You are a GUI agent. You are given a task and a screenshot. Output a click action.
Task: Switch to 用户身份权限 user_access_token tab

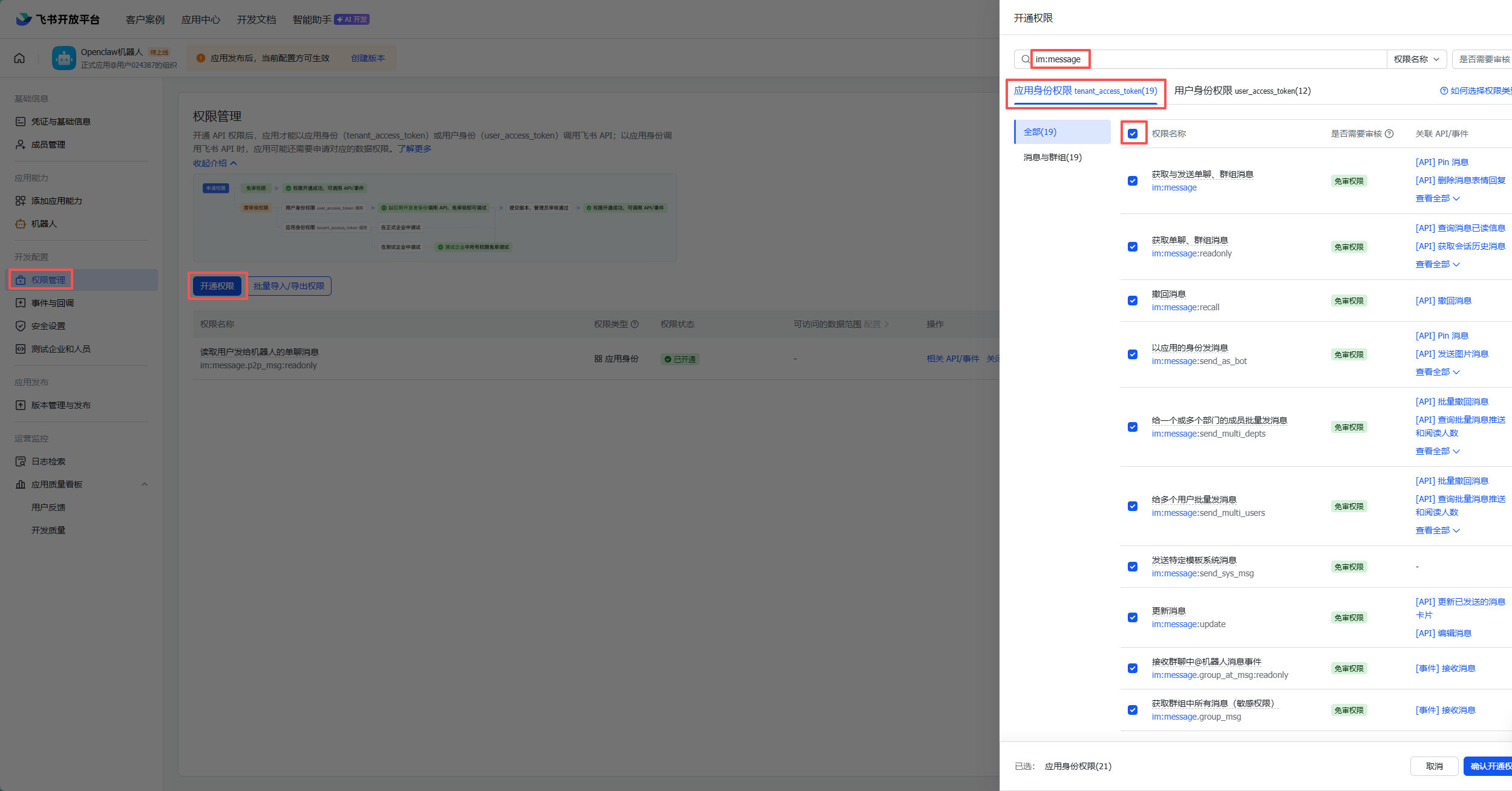(1242, 91)
